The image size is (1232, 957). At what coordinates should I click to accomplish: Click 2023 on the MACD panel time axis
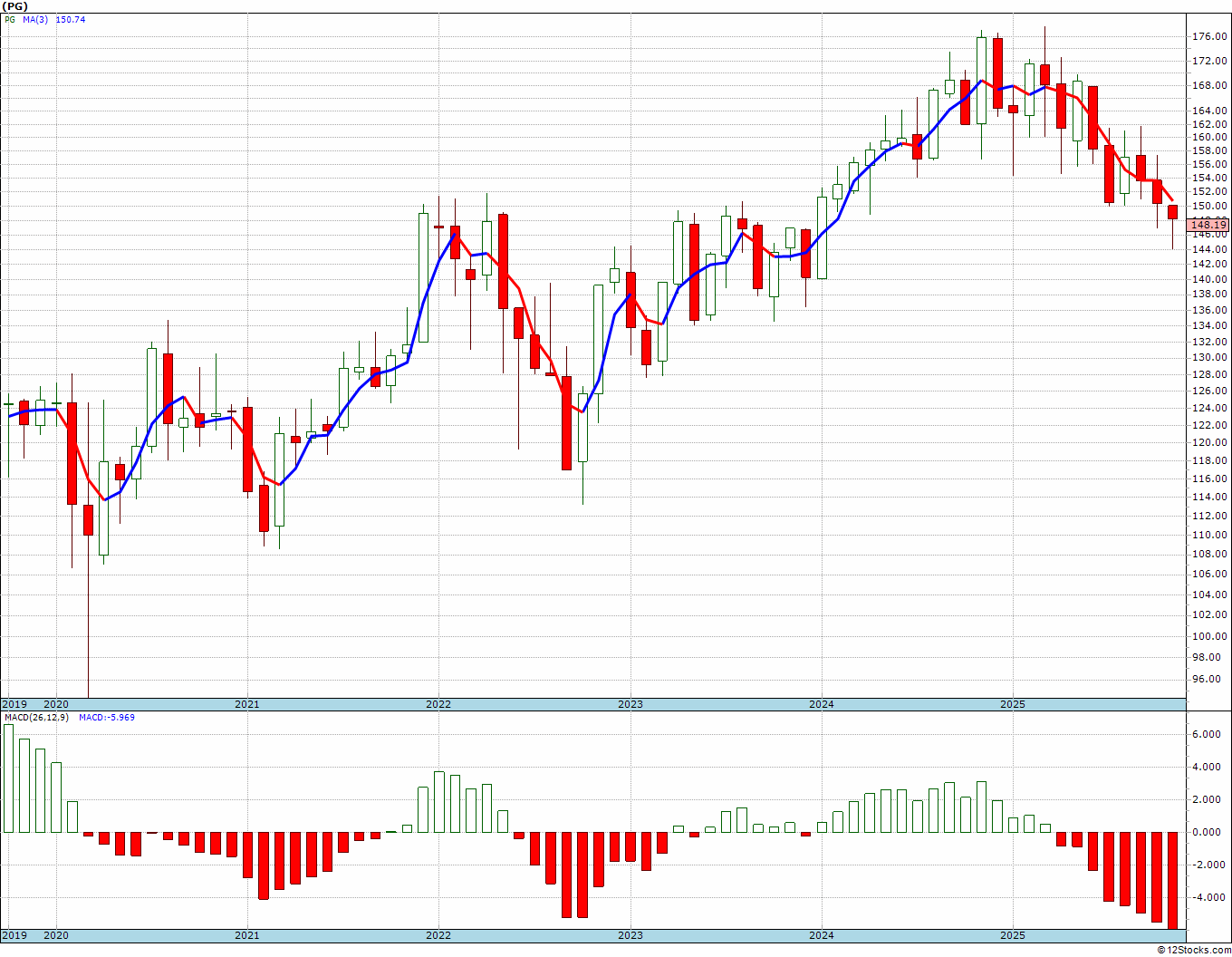[x=630, y=935]
